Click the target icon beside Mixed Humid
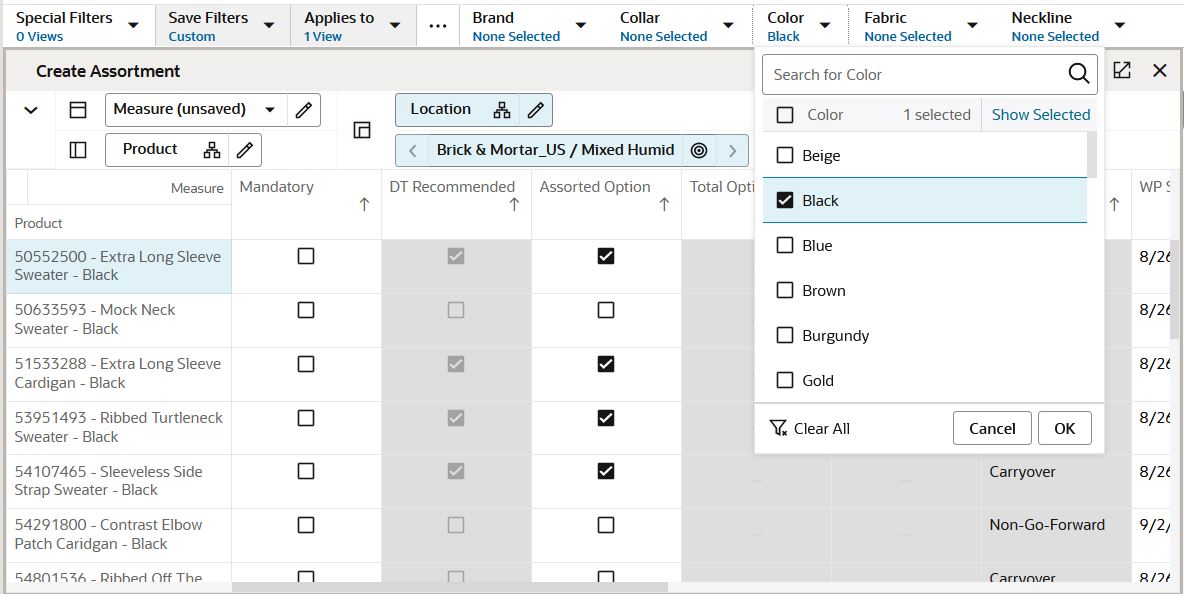The image size is (1184, 594). tap(699, 150)
